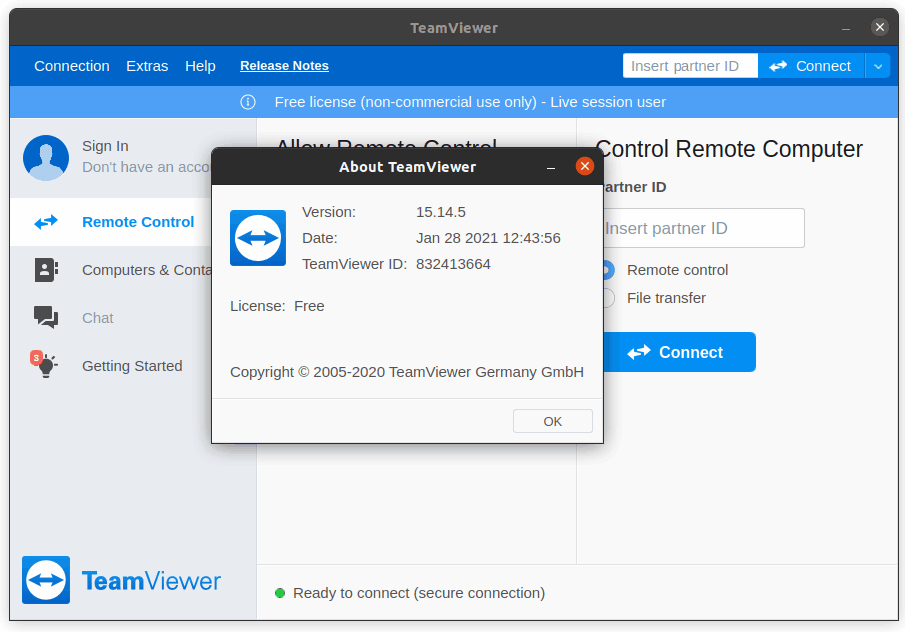Select the File transfer radio option
The height and width of the screenshot is (632, 905).
(x=608, y=298)
